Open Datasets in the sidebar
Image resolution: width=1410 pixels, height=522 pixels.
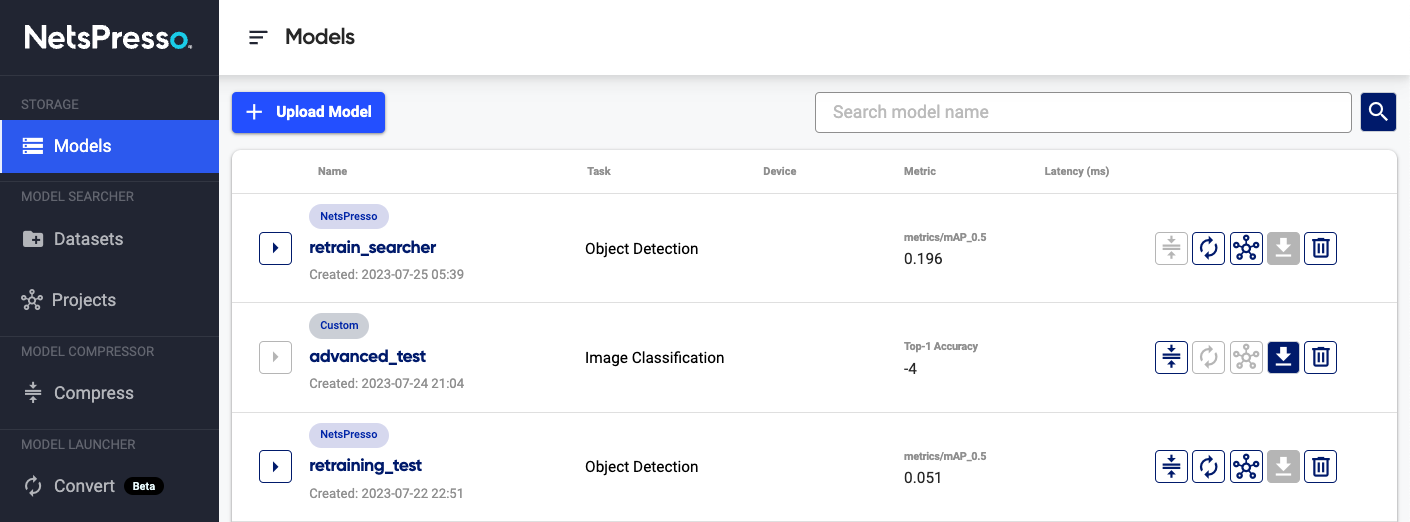click(88, 239)
